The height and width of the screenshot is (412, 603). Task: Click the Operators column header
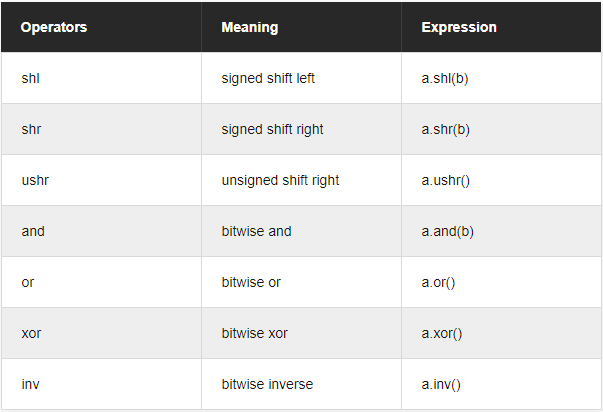pos(54,27)
